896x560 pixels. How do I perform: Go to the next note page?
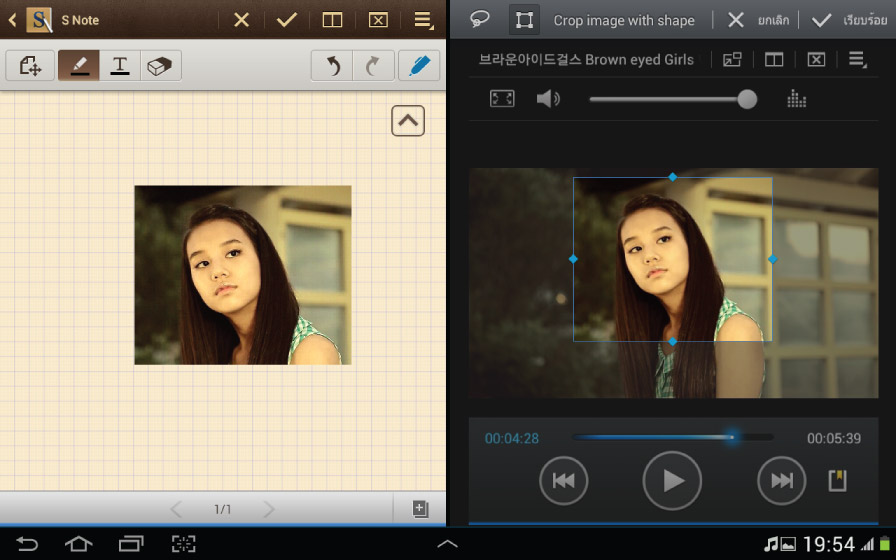click(x=269, y=509)
